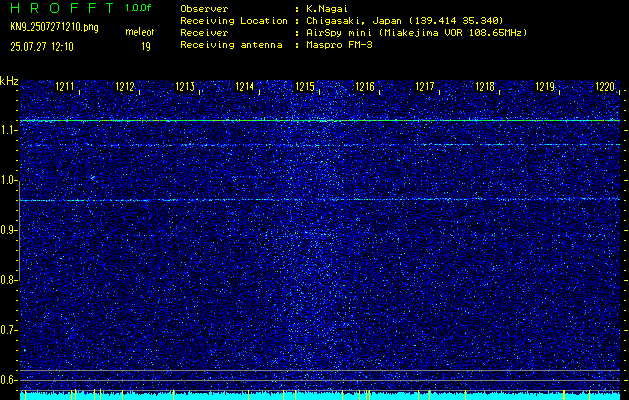Click the brightest carrier line above 1.1 kHz

point(320,120)
